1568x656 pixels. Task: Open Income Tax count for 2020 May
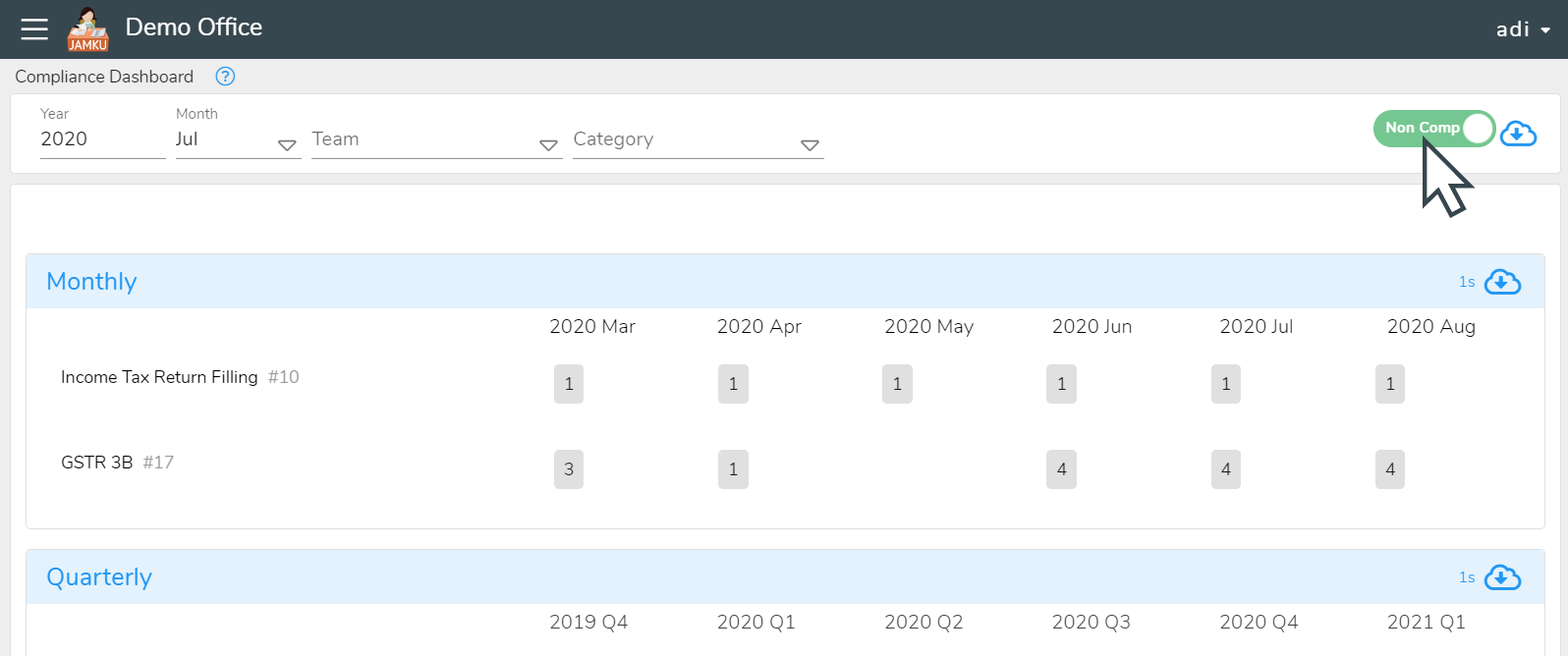click(x=897, y=384)
